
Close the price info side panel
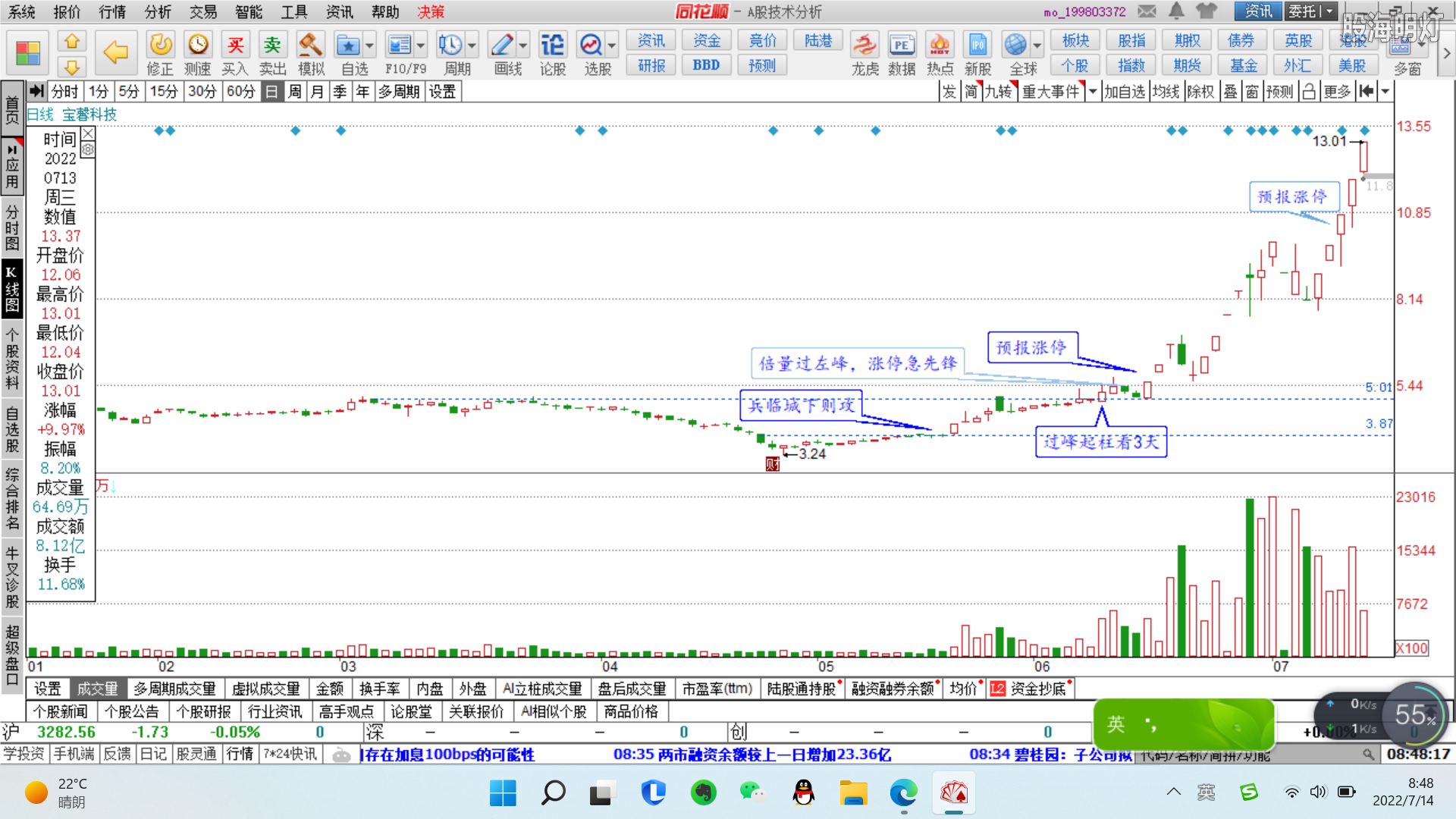coord(88,134)
